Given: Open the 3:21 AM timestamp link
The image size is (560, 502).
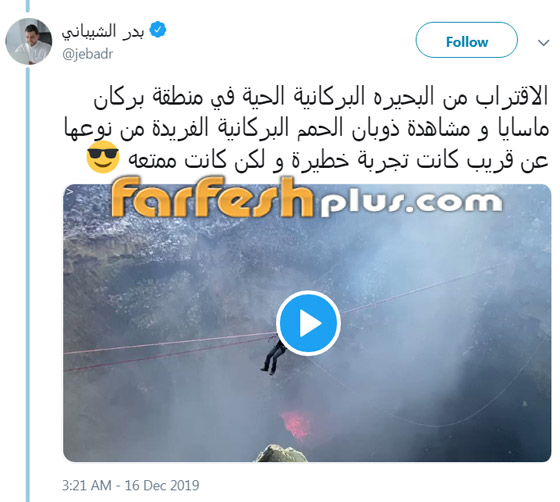Looking at the screenshot, I should [x=86, y=486].
